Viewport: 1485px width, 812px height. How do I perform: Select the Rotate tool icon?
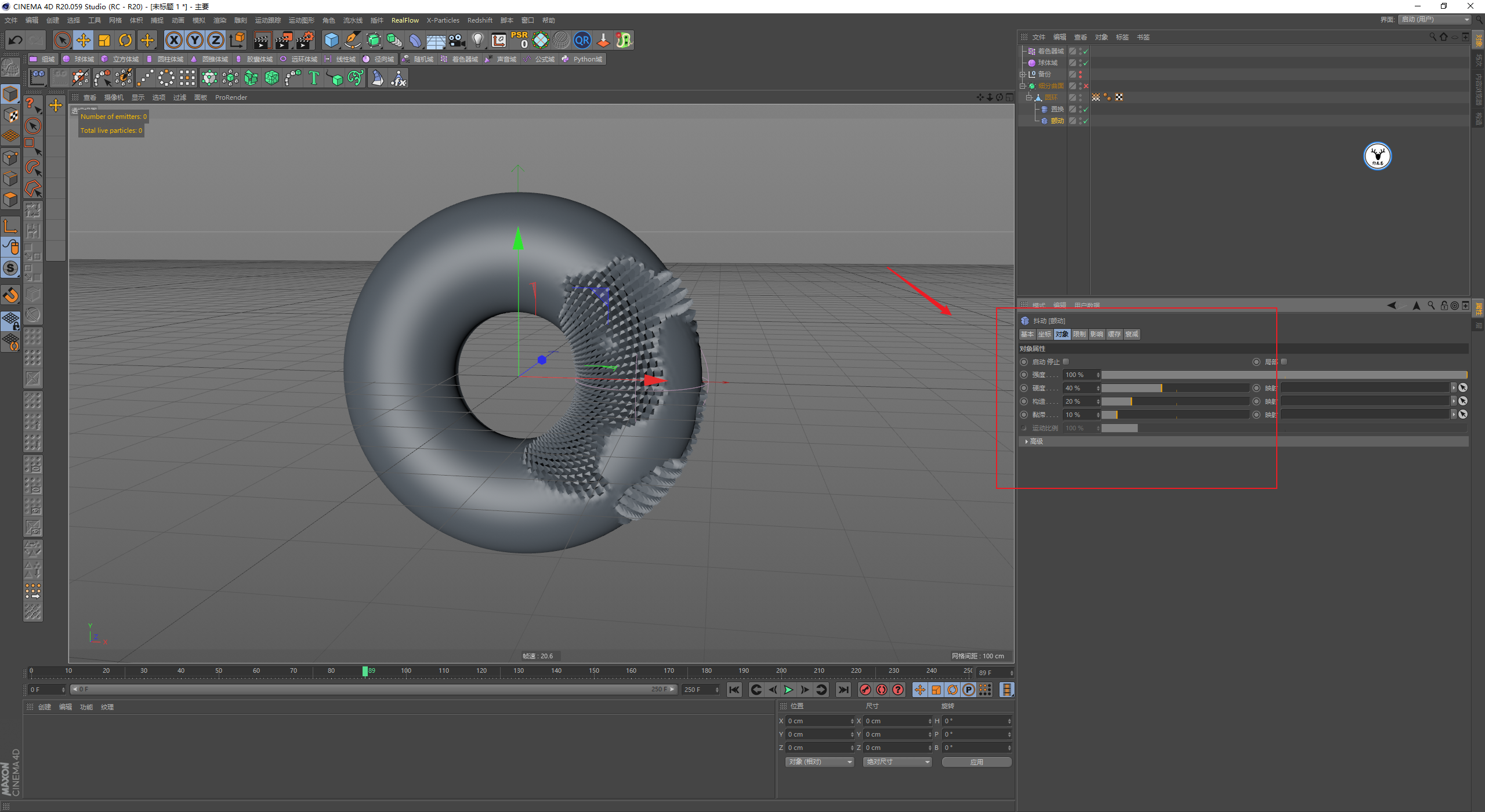[x=125, y=40]
